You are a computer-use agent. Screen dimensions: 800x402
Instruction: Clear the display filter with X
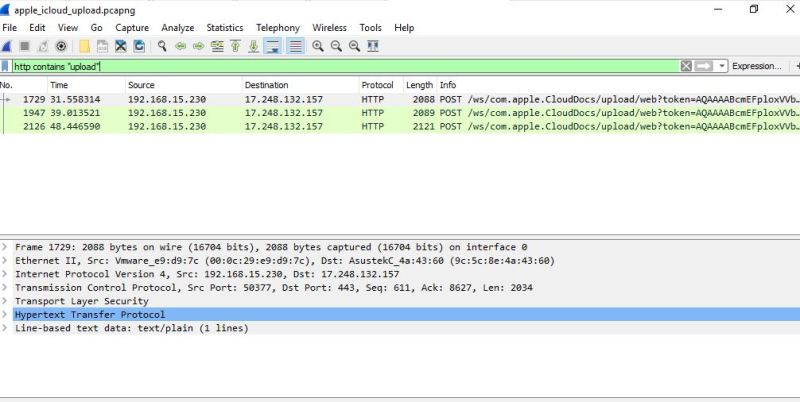point(686,66)
